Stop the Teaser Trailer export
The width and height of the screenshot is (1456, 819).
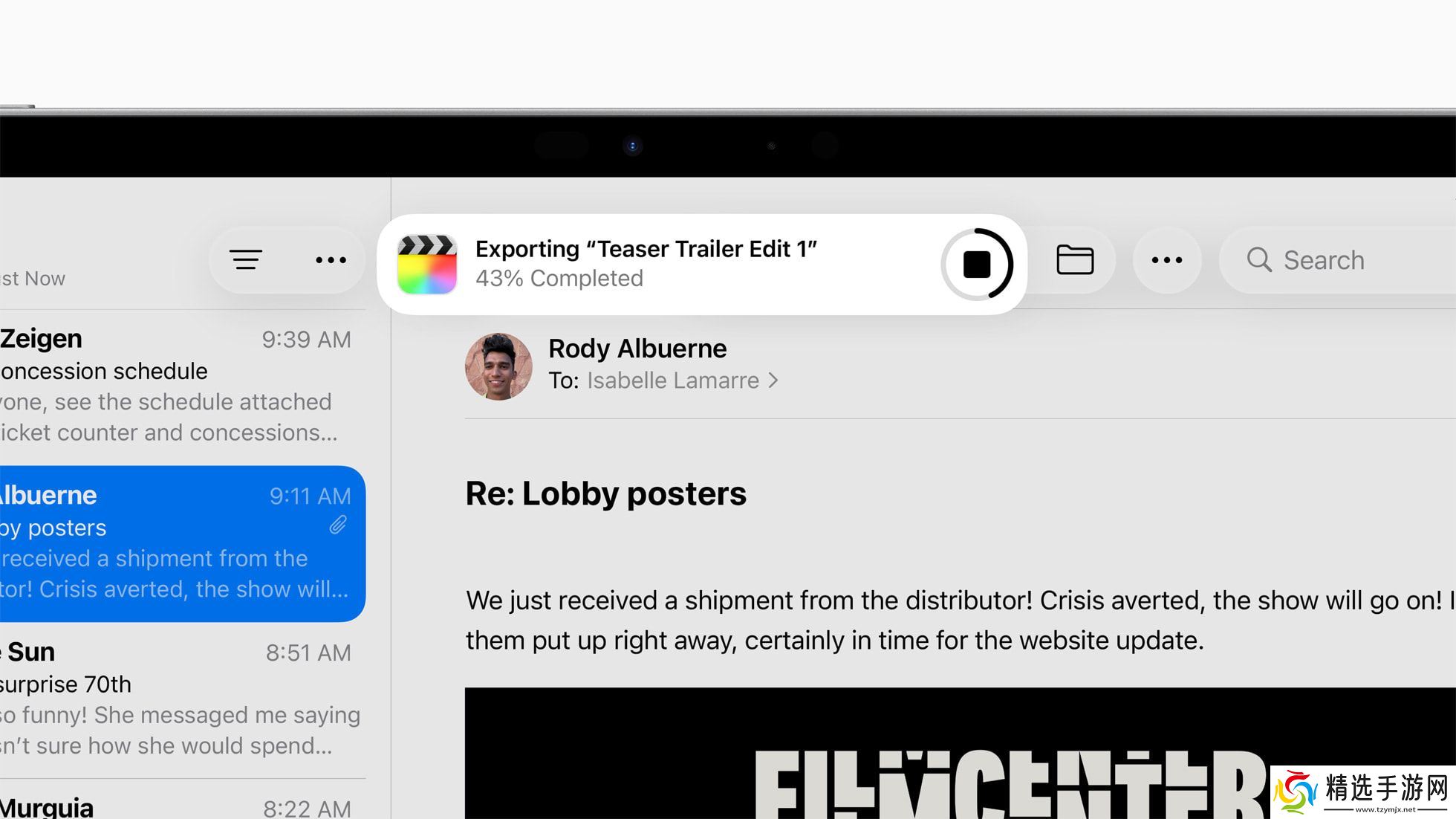tap(977, 265)
